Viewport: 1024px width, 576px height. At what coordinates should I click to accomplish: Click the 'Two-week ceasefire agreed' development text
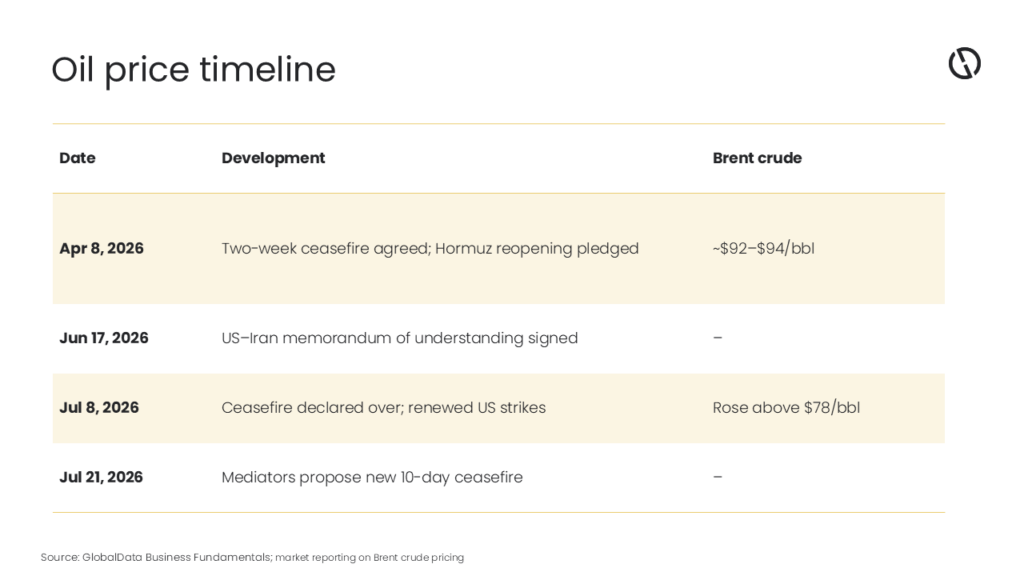(x=324, y=249)
